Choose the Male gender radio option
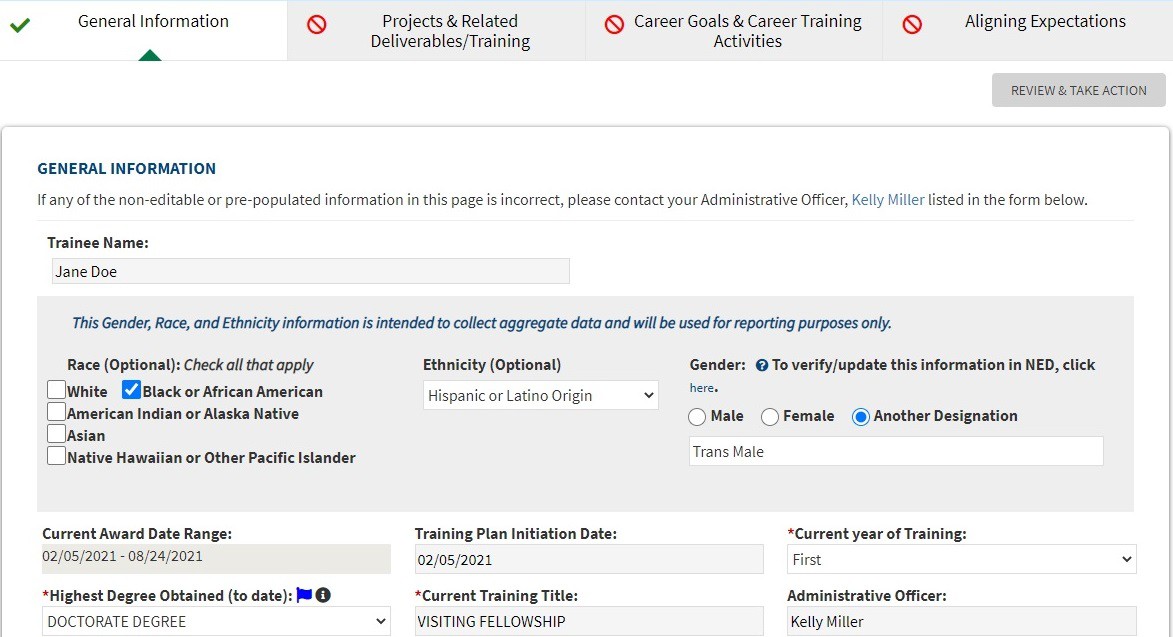 click(x=697, y=417)
